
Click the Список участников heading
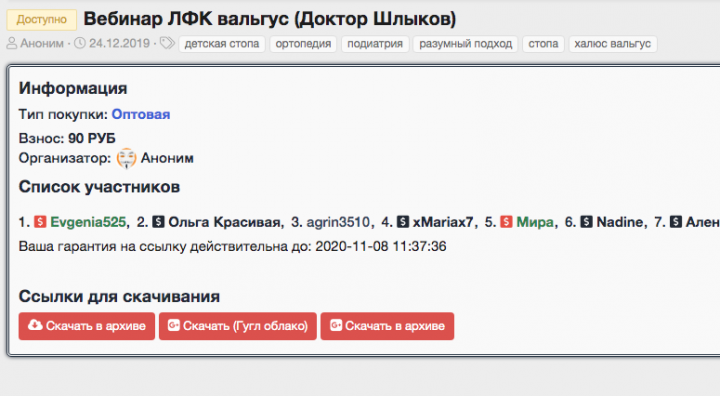99,187
